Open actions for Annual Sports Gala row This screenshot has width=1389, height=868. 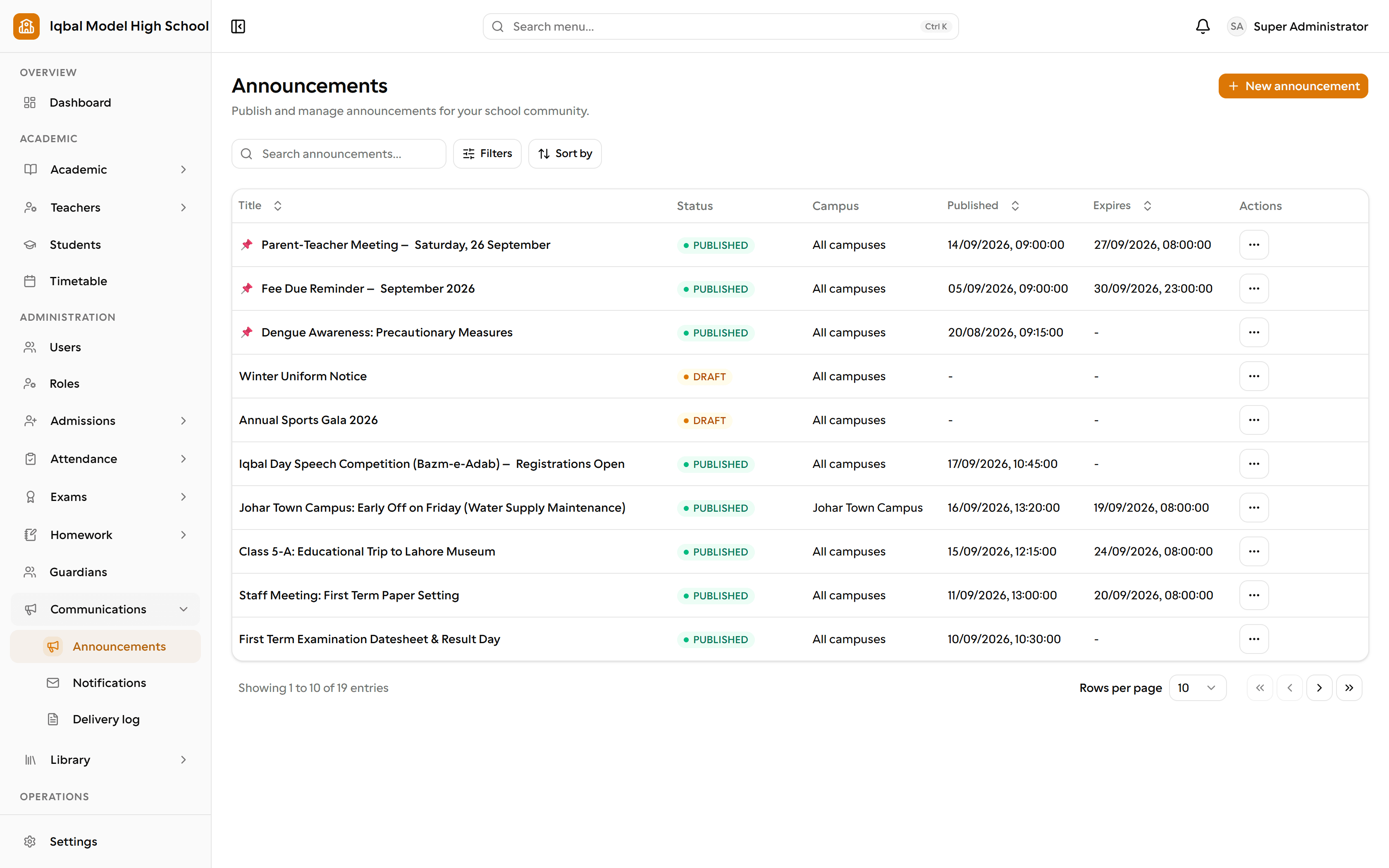1253,420
